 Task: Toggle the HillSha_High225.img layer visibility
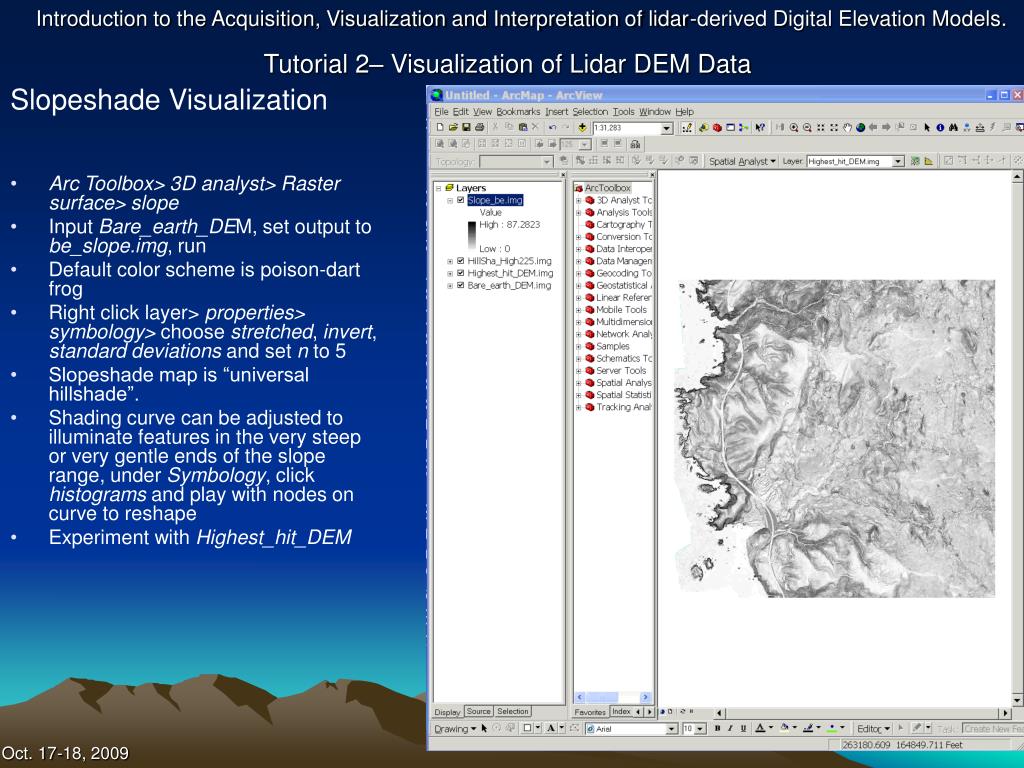tap(460, 261)
